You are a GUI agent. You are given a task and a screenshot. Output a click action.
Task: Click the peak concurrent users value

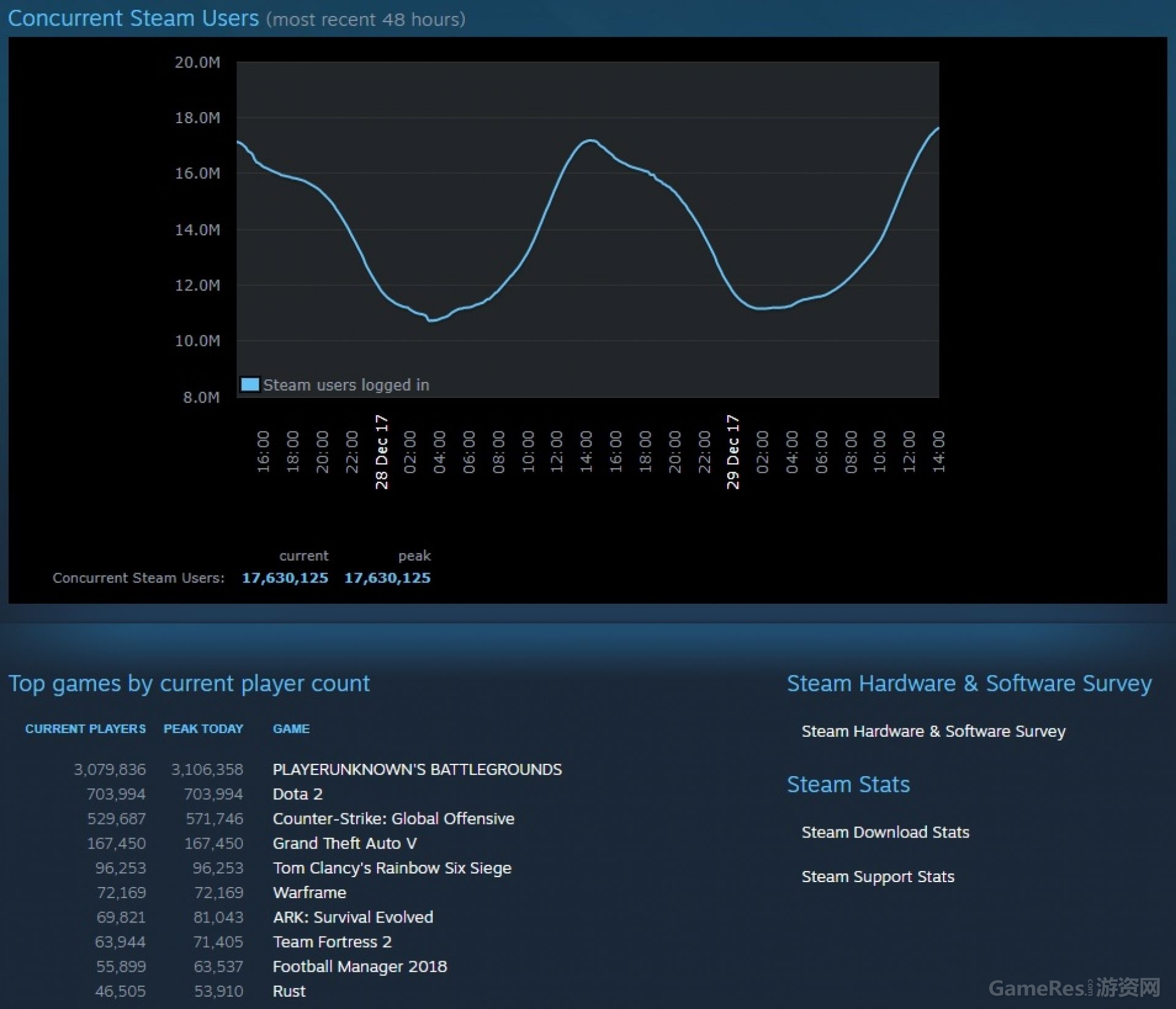tap(388, 577)
